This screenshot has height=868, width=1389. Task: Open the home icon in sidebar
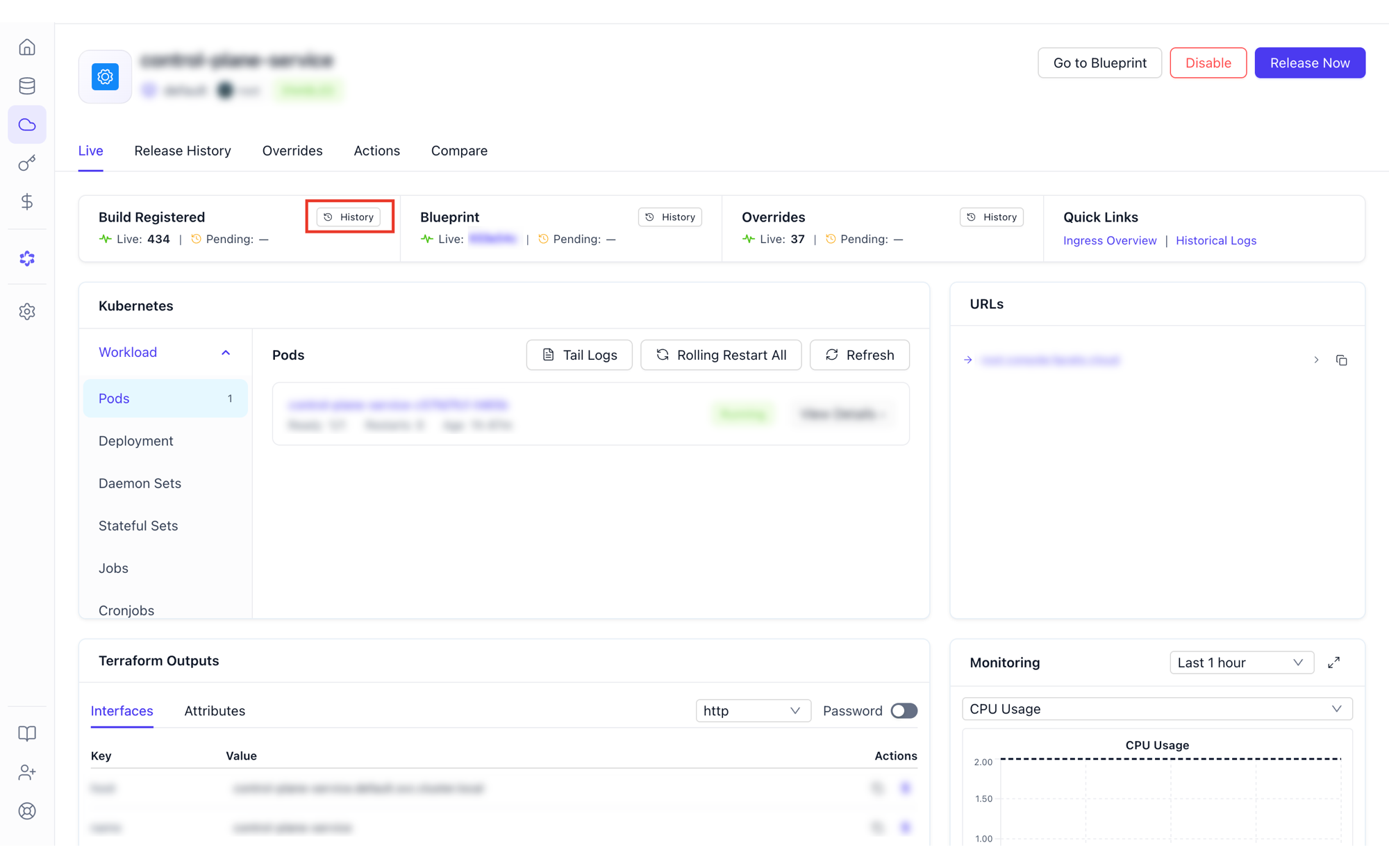[x=27, y=47]
